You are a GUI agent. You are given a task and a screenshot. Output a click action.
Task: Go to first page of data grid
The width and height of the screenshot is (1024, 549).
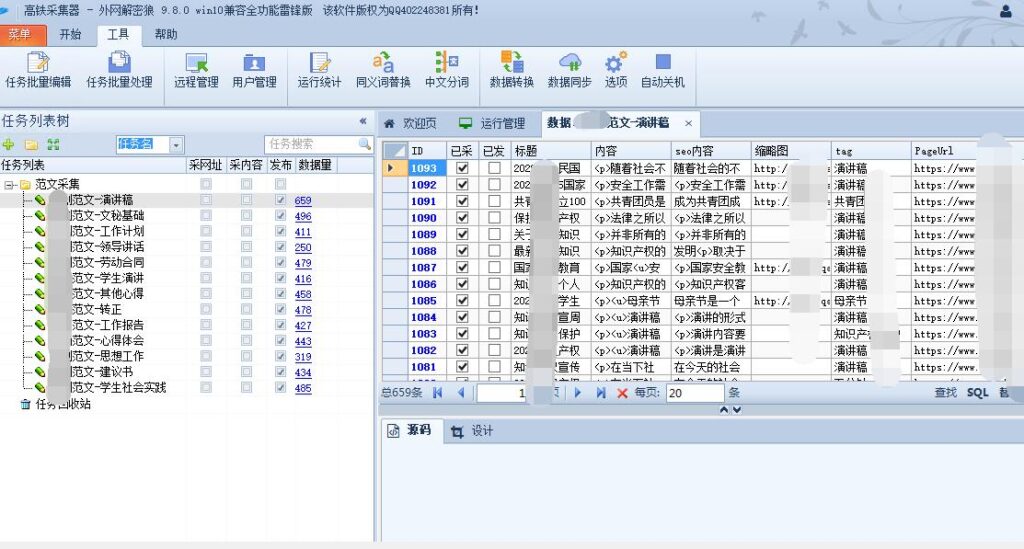(438, 392)
